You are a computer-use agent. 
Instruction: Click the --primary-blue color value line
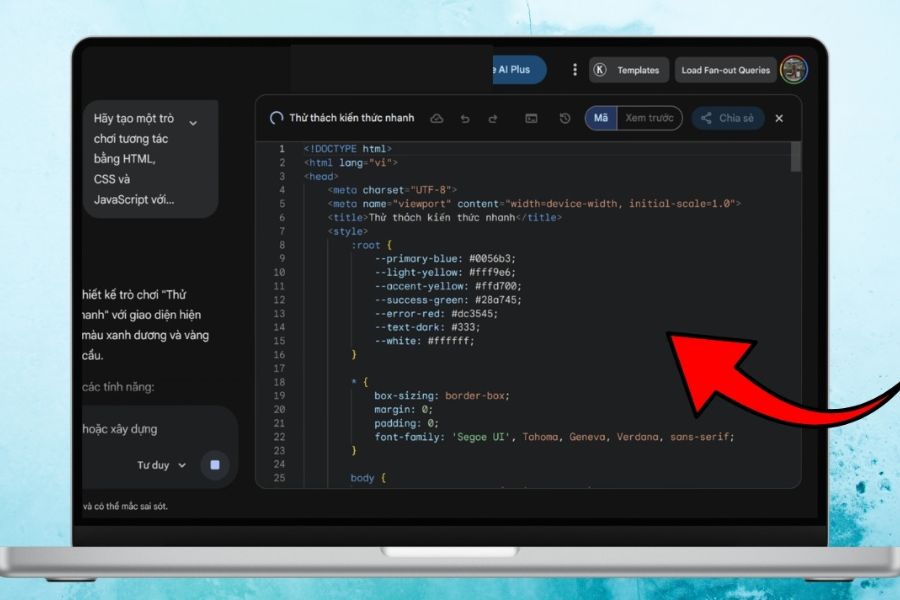coord(445,258)
